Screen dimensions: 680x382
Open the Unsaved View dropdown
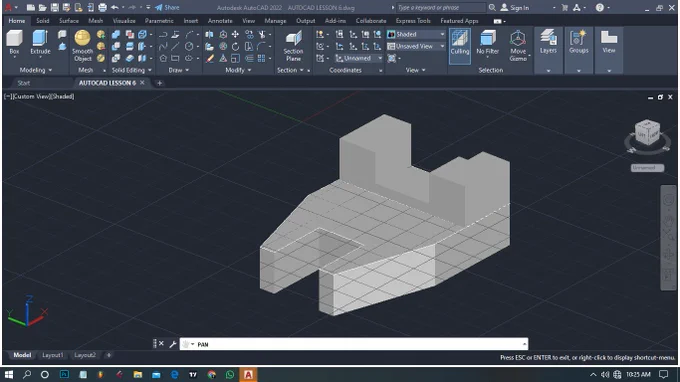click(416, 46)
